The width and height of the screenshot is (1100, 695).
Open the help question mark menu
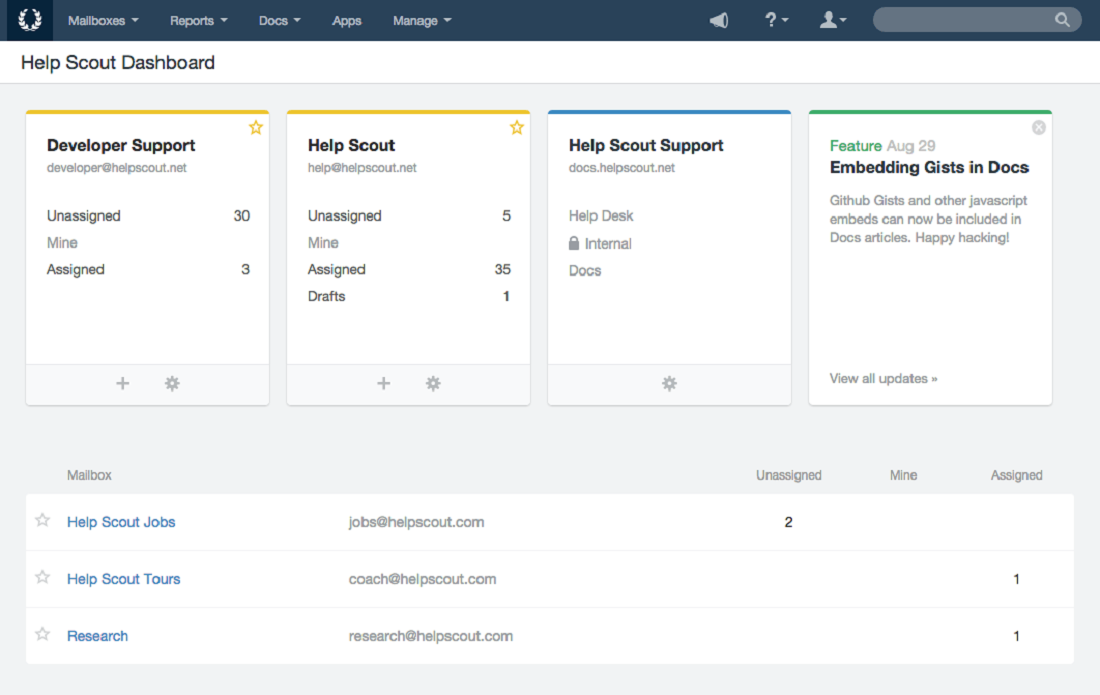point(771,20)
